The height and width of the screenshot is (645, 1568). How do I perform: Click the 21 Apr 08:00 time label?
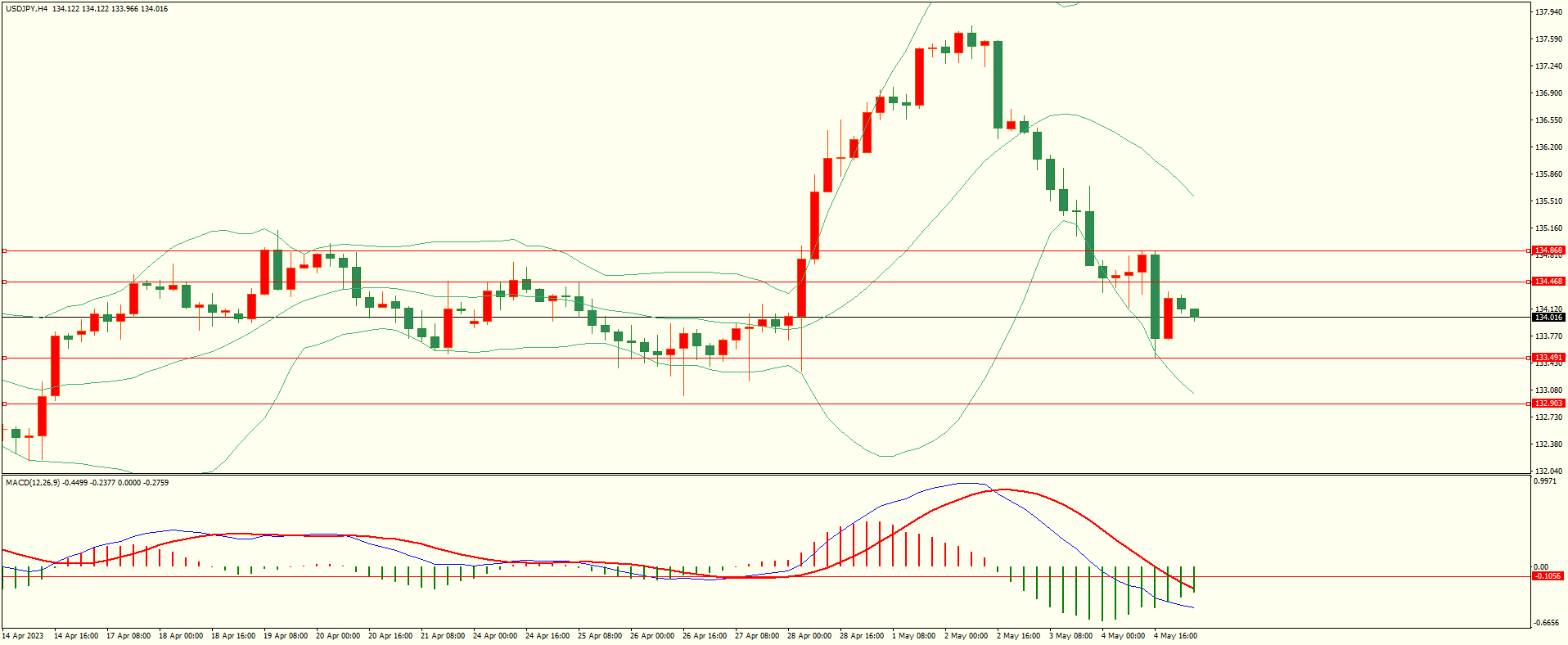click(443, 636)
